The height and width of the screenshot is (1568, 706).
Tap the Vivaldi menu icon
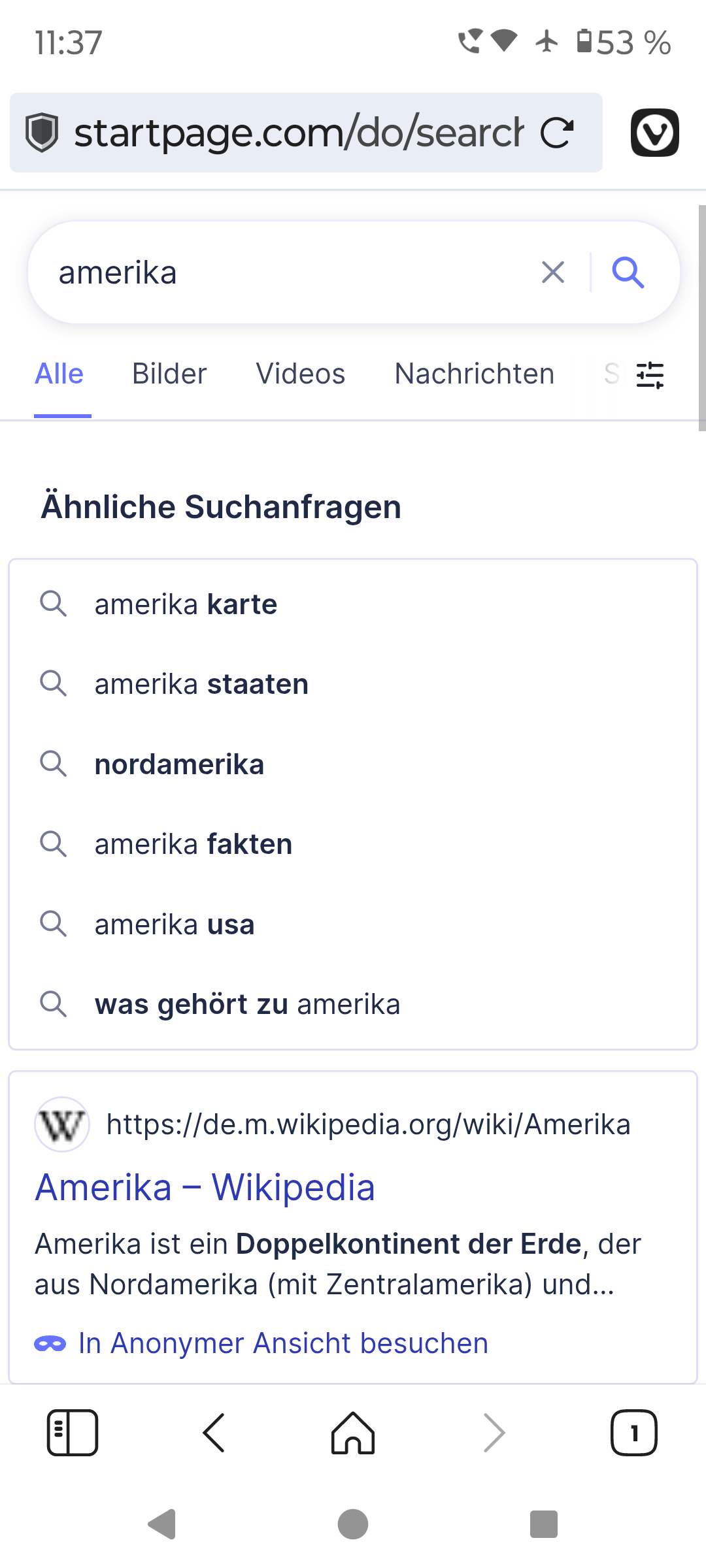[654, 133]
